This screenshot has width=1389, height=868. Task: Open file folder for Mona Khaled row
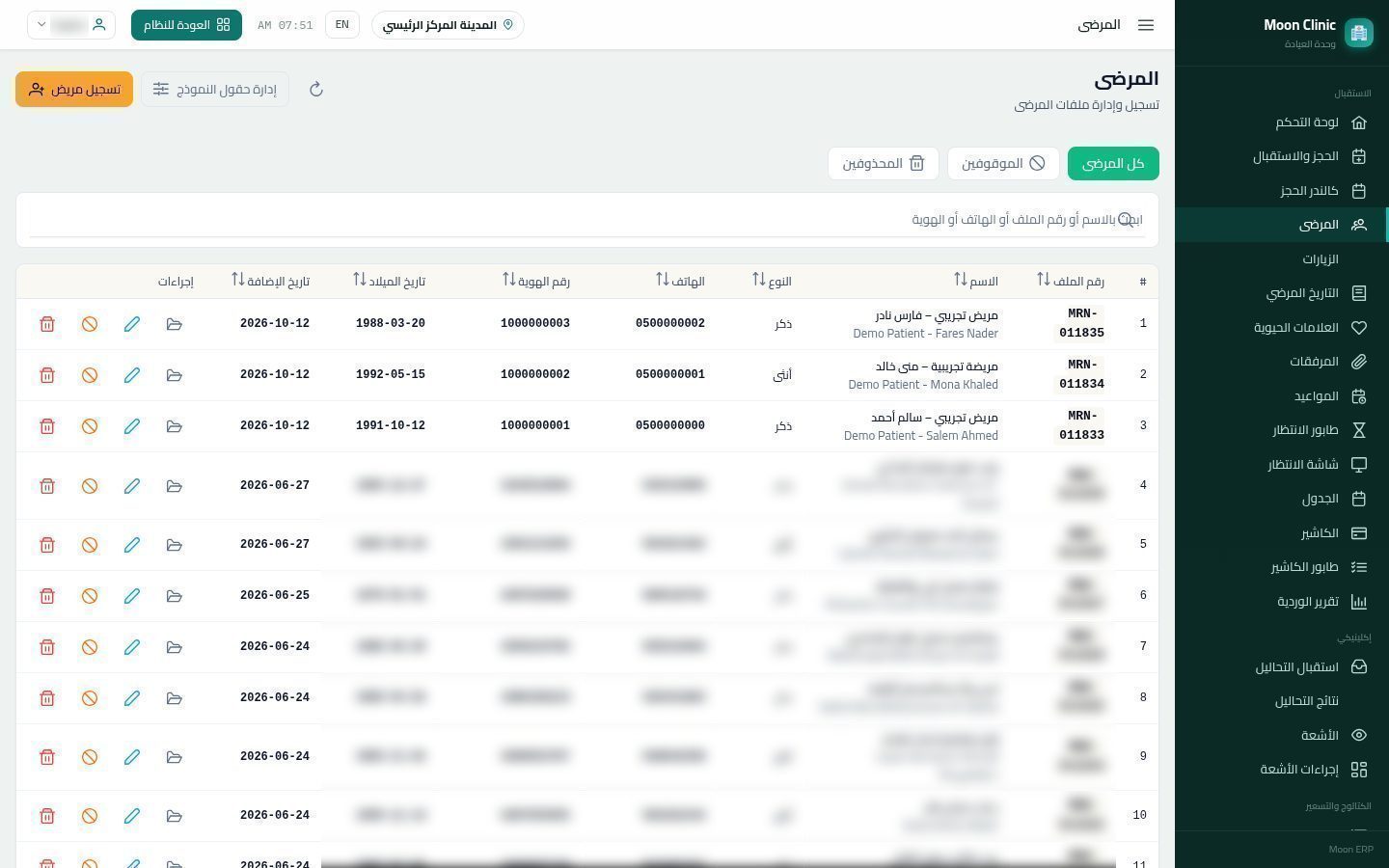175,375
